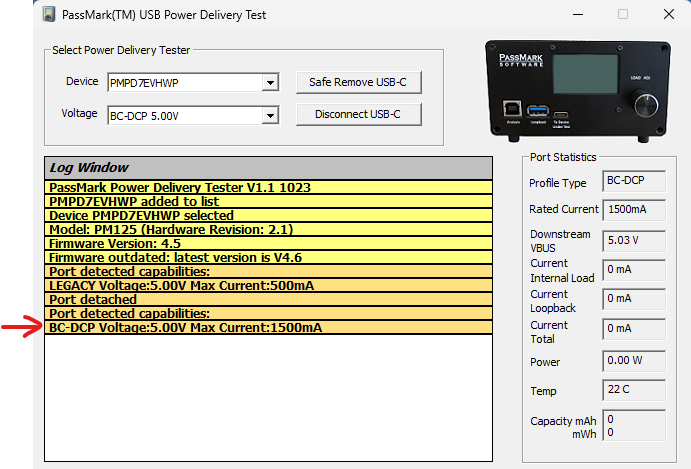Select log row 'Port detached'

268,300
